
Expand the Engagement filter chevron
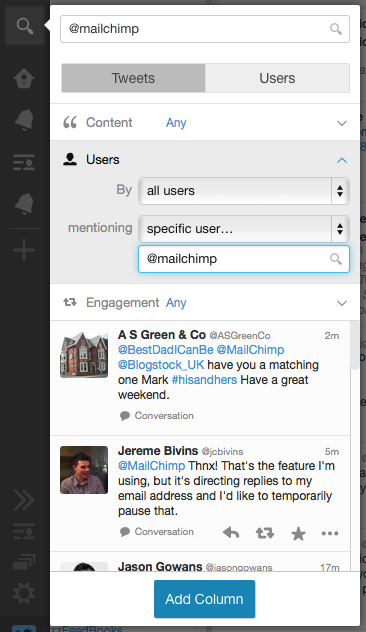(342, 303)
